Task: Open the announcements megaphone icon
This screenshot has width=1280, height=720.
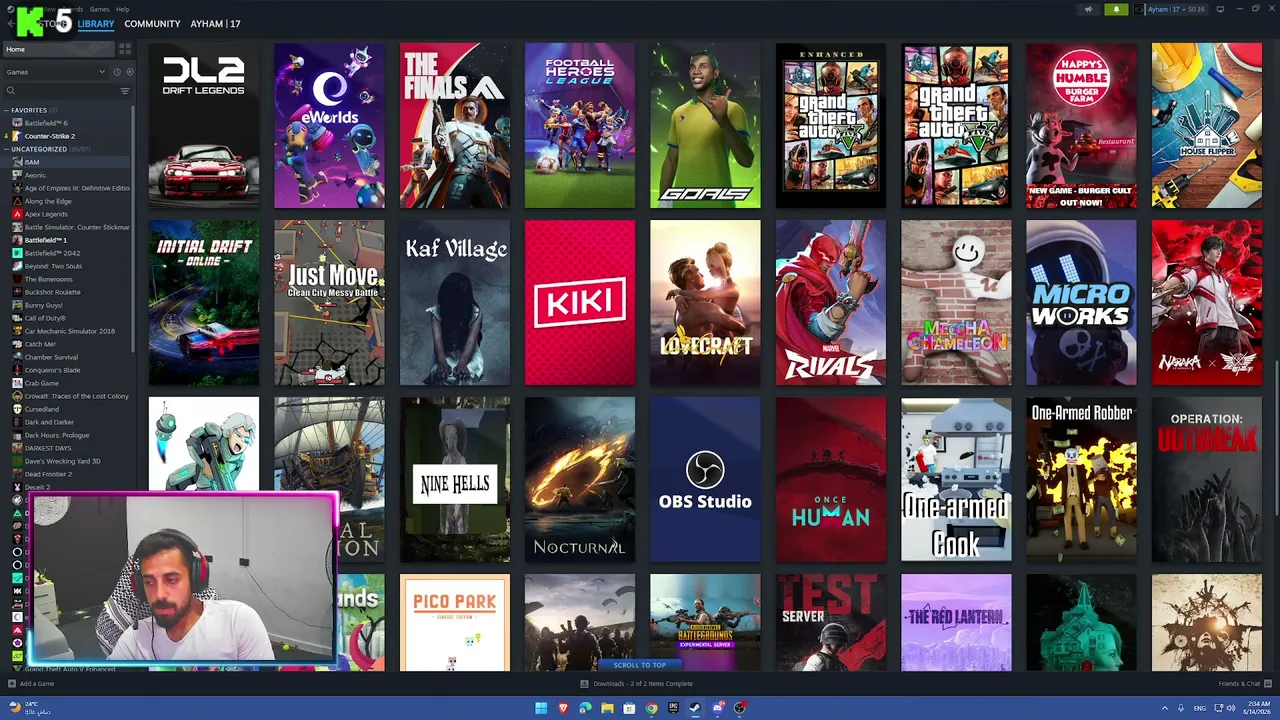Action: (x=1089, y=9)
